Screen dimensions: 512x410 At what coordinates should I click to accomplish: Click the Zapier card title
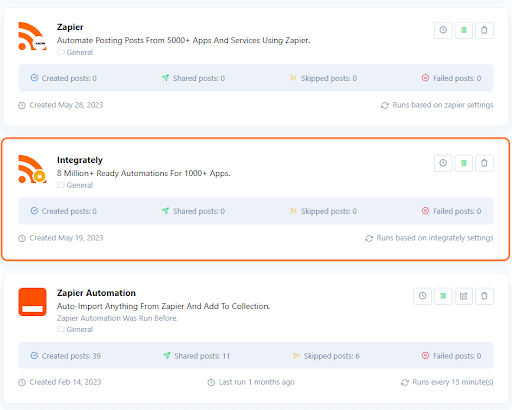coord(70,27)
